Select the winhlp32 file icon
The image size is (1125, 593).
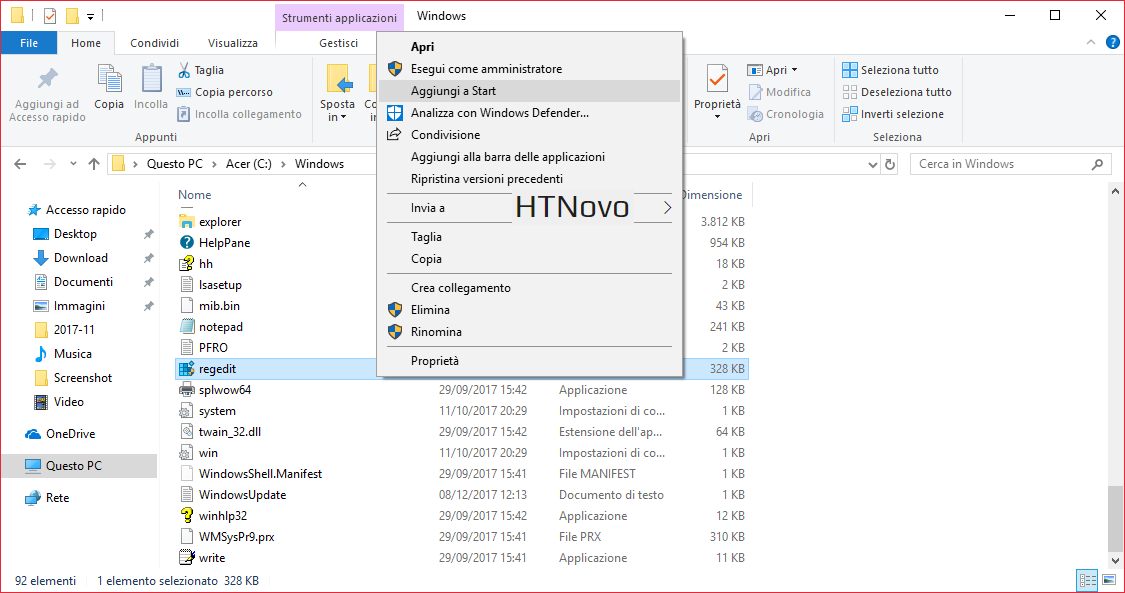click(187, 515)
